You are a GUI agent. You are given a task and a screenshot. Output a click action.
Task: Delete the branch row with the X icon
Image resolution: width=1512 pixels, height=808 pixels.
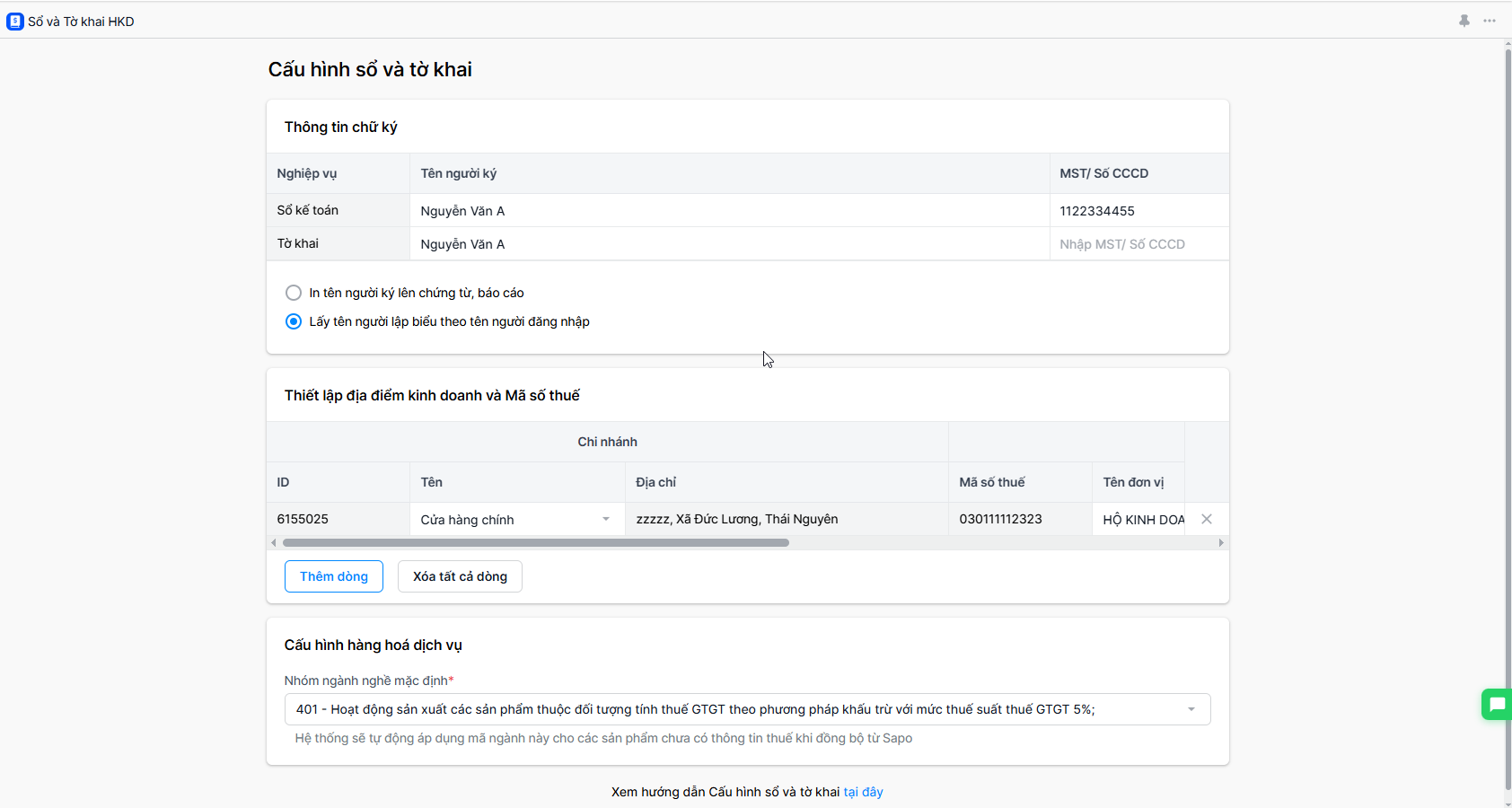point(1207,519)
